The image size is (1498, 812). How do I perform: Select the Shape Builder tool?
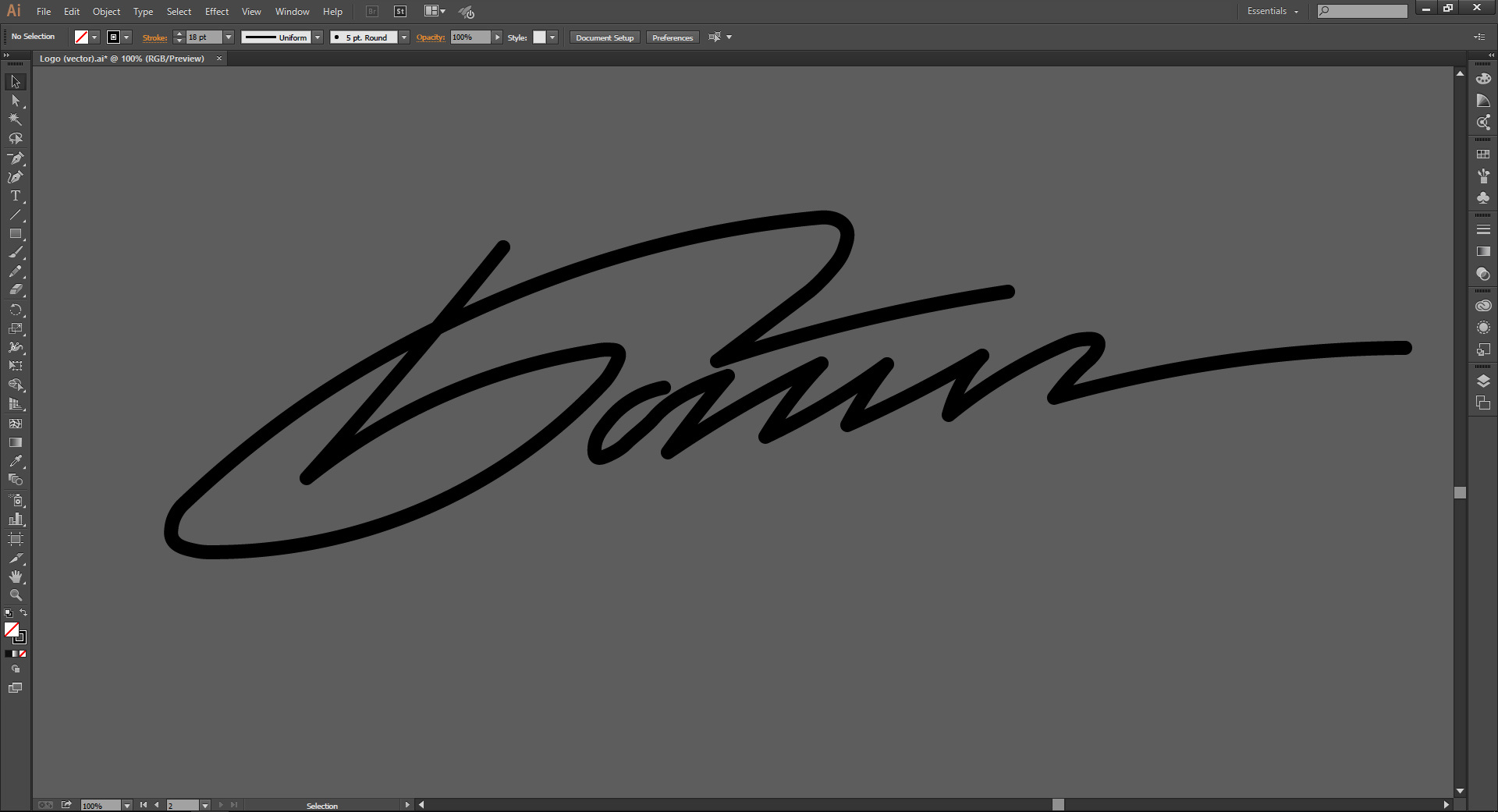point(16,385)
